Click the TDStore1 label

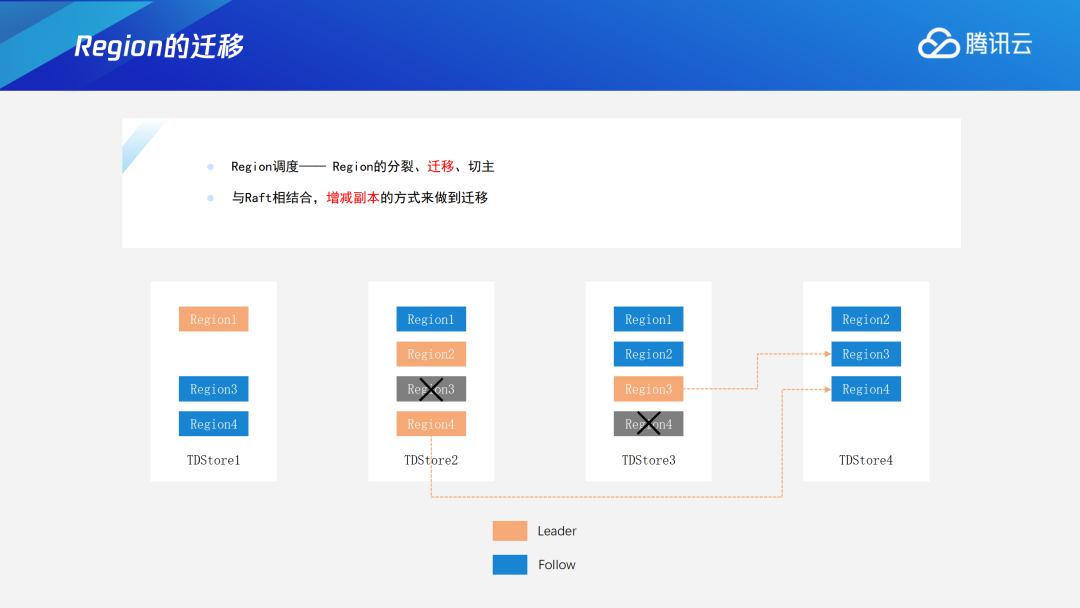click(214, 460)
